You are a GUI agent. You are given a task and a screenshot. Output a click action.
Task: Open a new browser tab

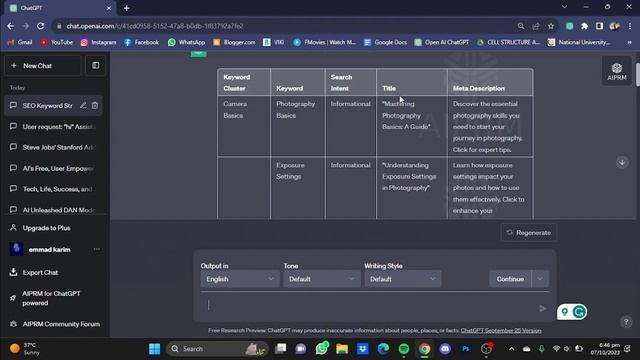[x=127, y=8]
